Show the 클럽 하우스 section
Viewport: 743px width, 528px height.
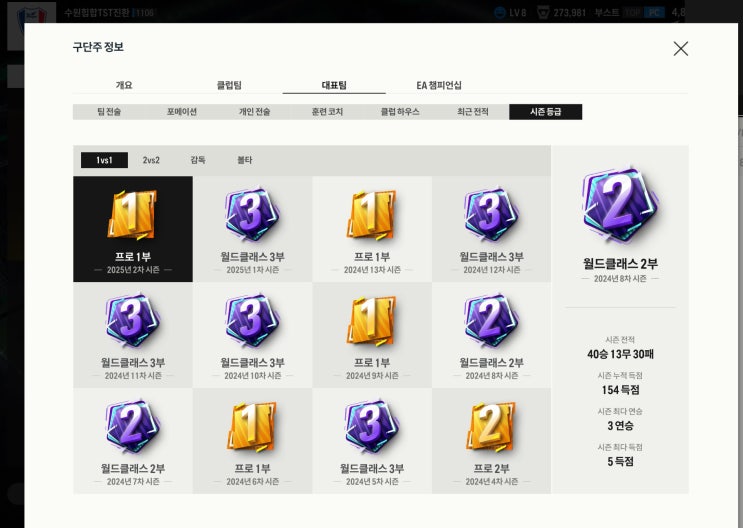click(x=400, y=112)
